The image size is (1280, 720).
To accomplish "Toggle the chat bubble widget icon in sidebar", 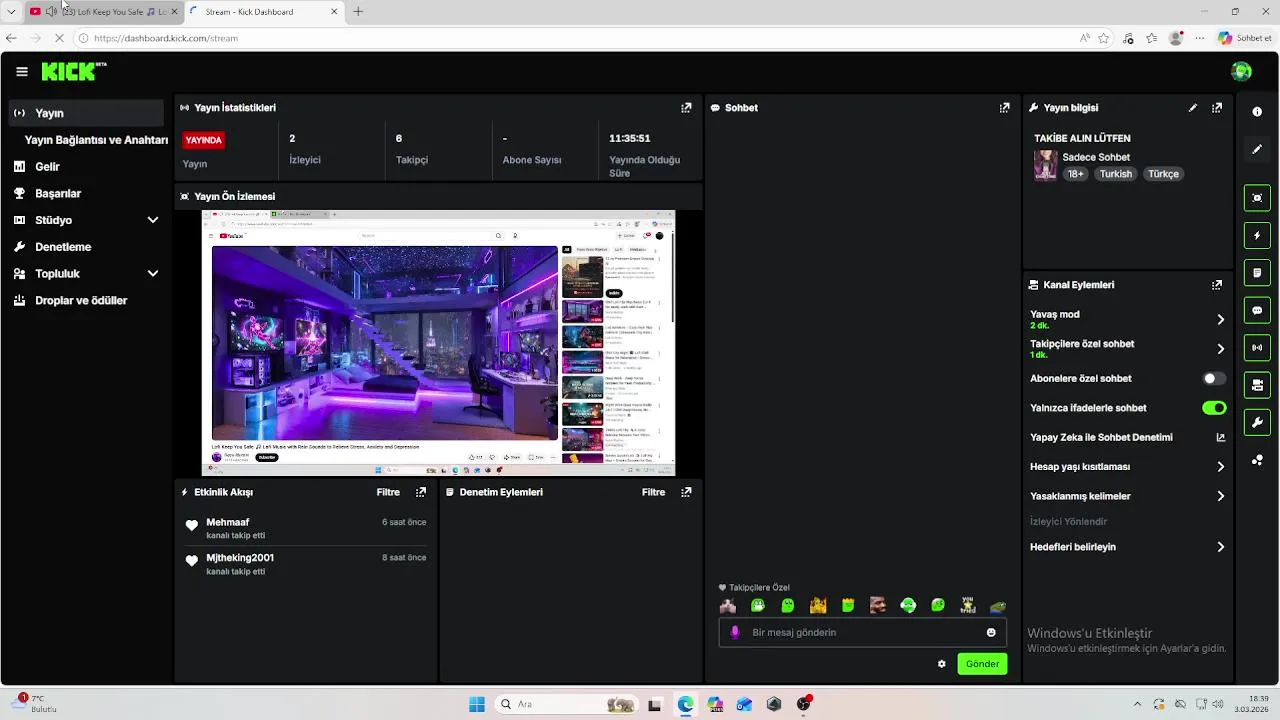I will click(1257, 310).
